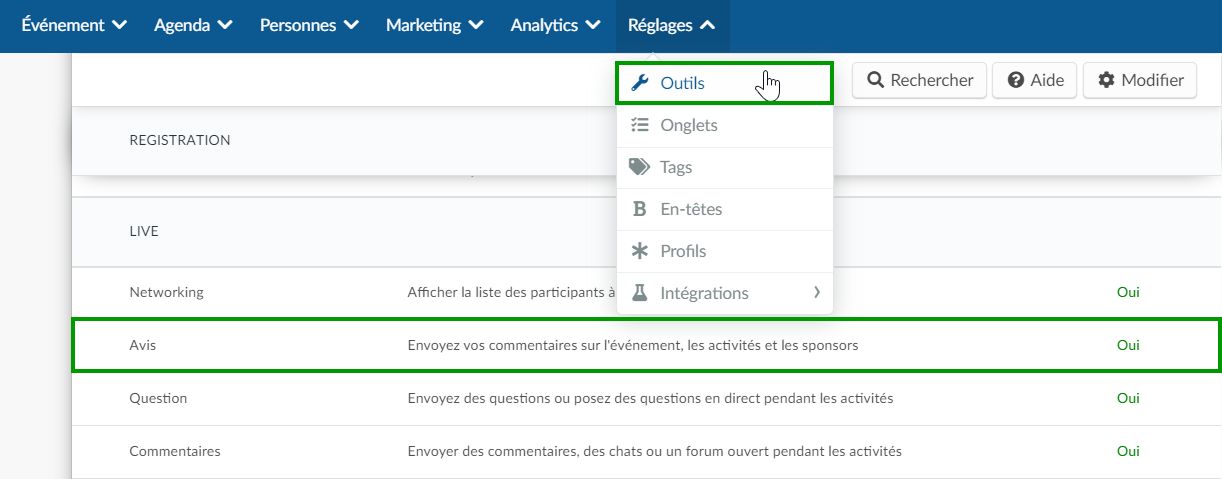Viewport: 1222px width, 479px height.
Task: Click the Question row description text
Action: click(650, 398)
